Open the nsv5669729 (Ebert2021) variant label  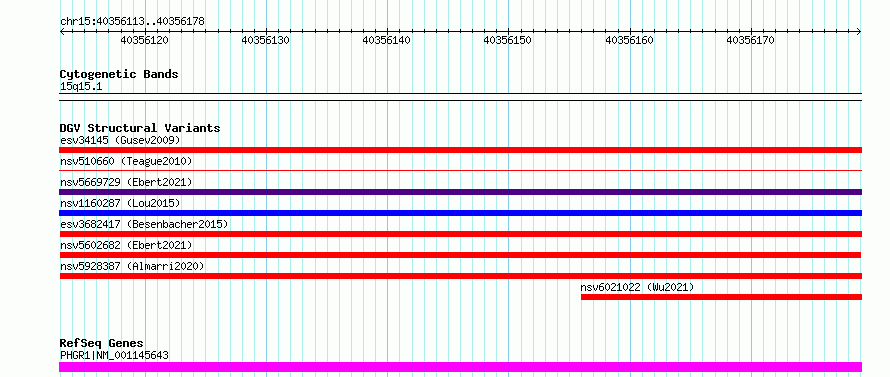[x=126, y=182]
